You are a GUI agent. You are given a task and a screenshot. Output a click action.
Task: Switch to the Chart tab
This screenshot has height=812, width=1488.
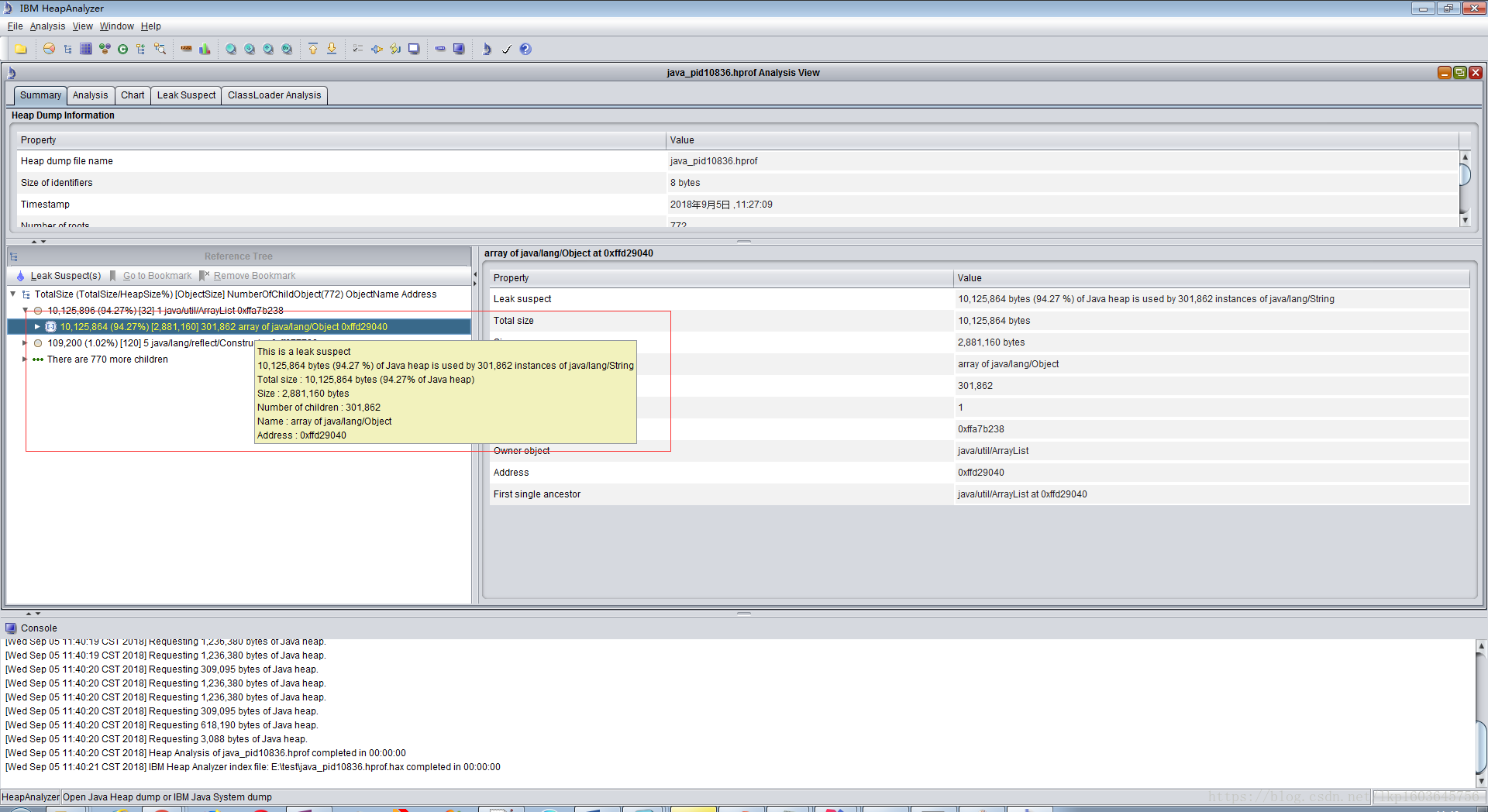(x=133, y=95)
